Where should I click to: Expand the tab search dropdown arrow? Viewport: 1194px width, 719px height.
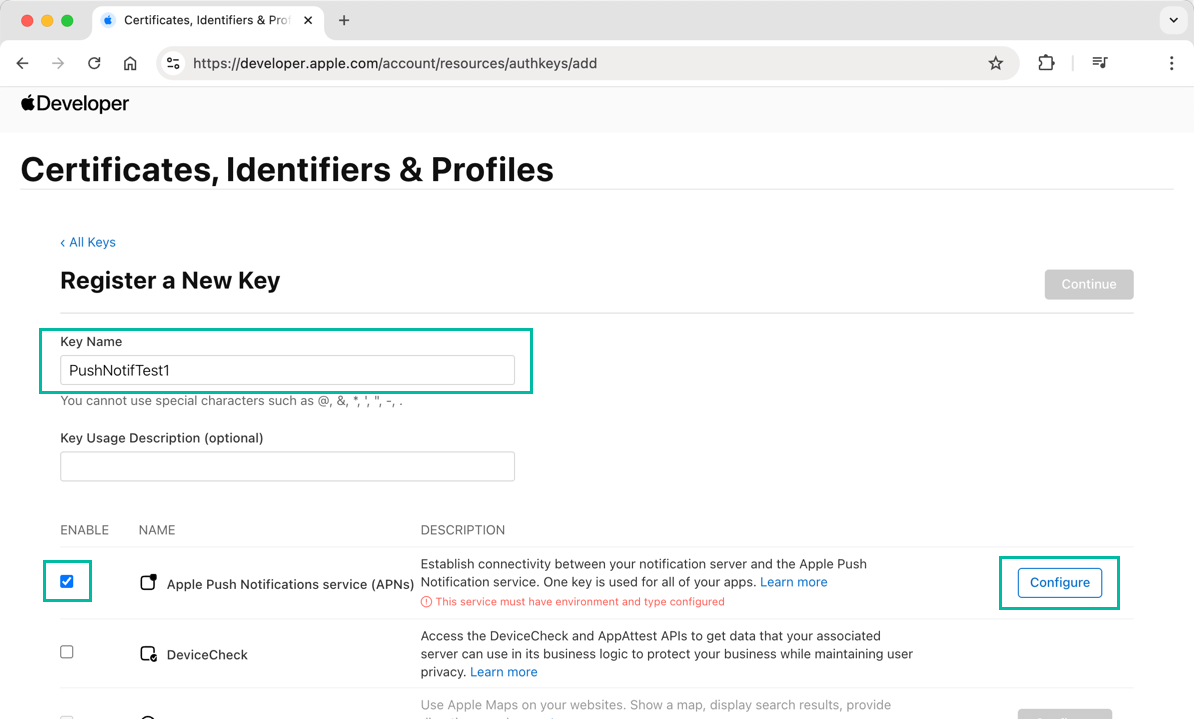coord(1173,20)
